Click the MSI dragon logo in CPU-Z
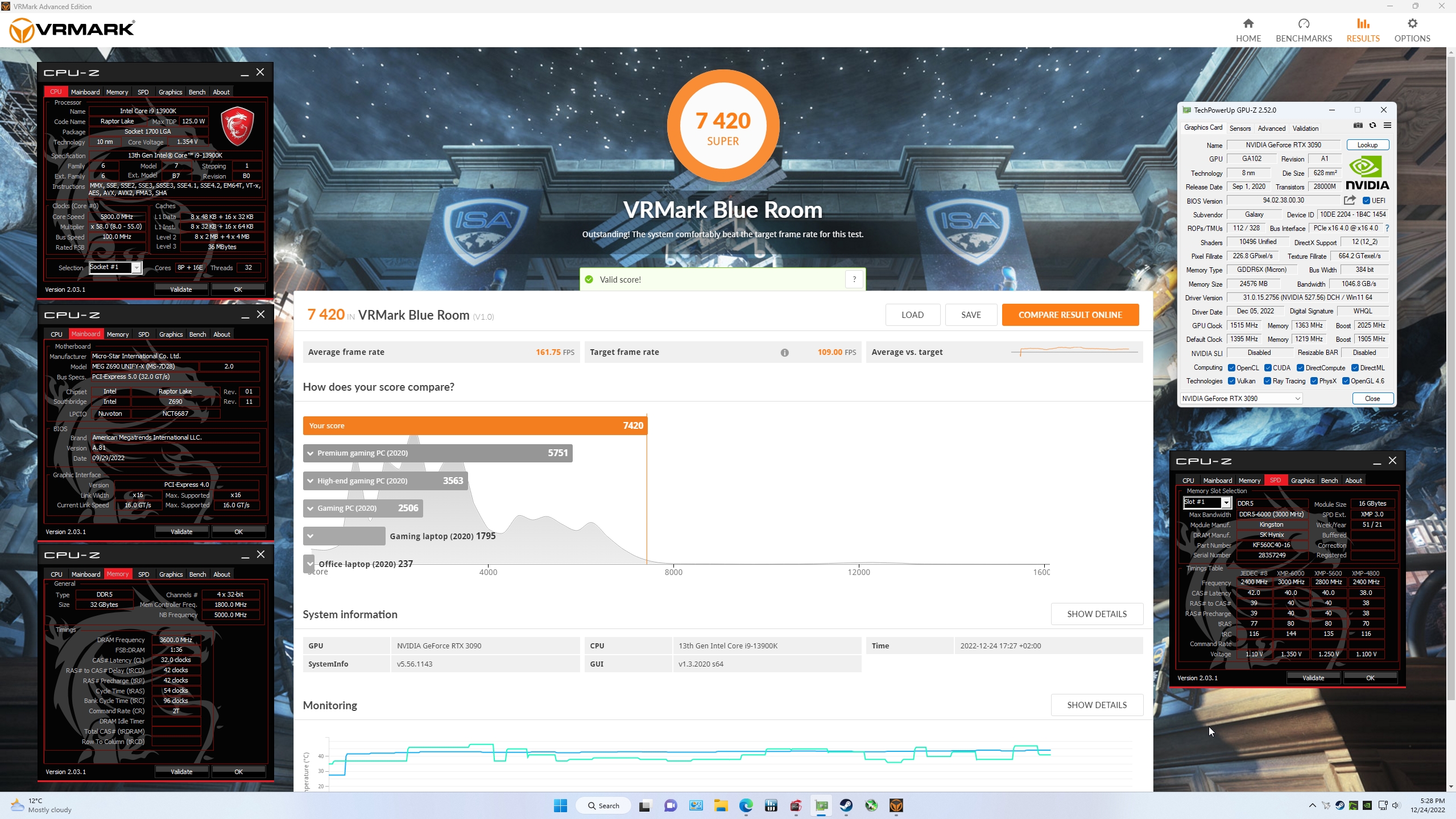Viewport: 1456px width, 819px height. click(237, 125)
